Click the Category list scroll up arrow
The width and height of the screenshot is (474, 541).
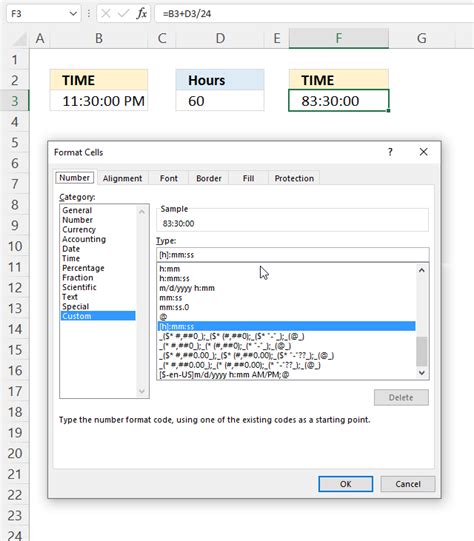(142, 212)
